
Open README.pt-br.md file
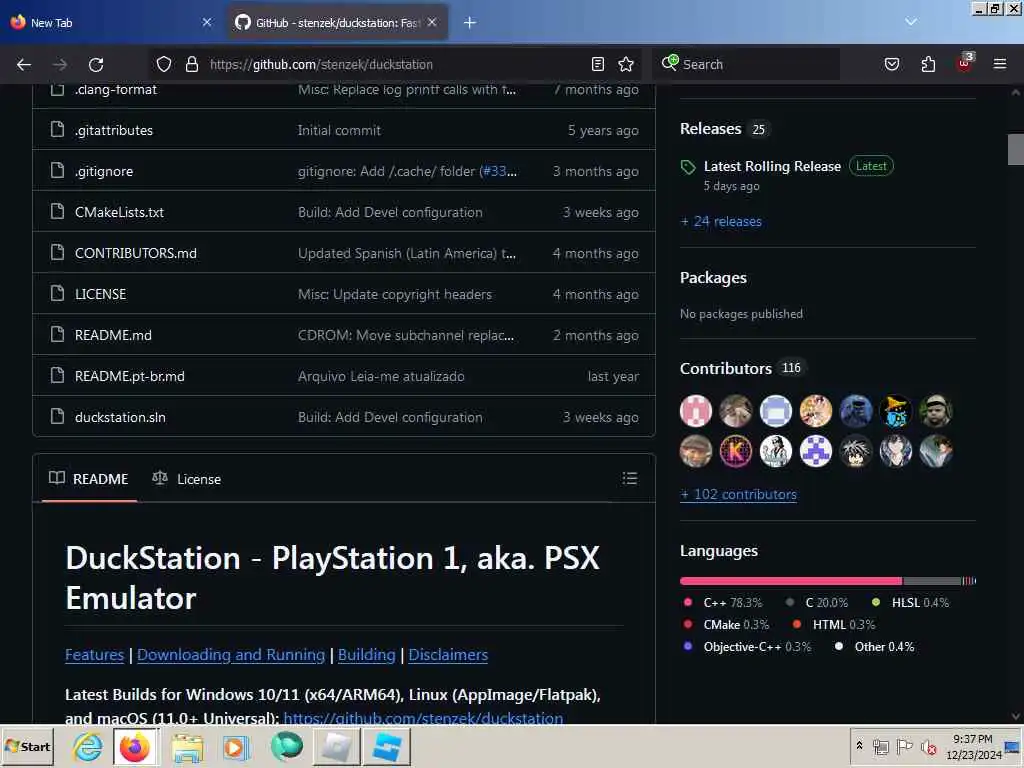click(129, 376)
